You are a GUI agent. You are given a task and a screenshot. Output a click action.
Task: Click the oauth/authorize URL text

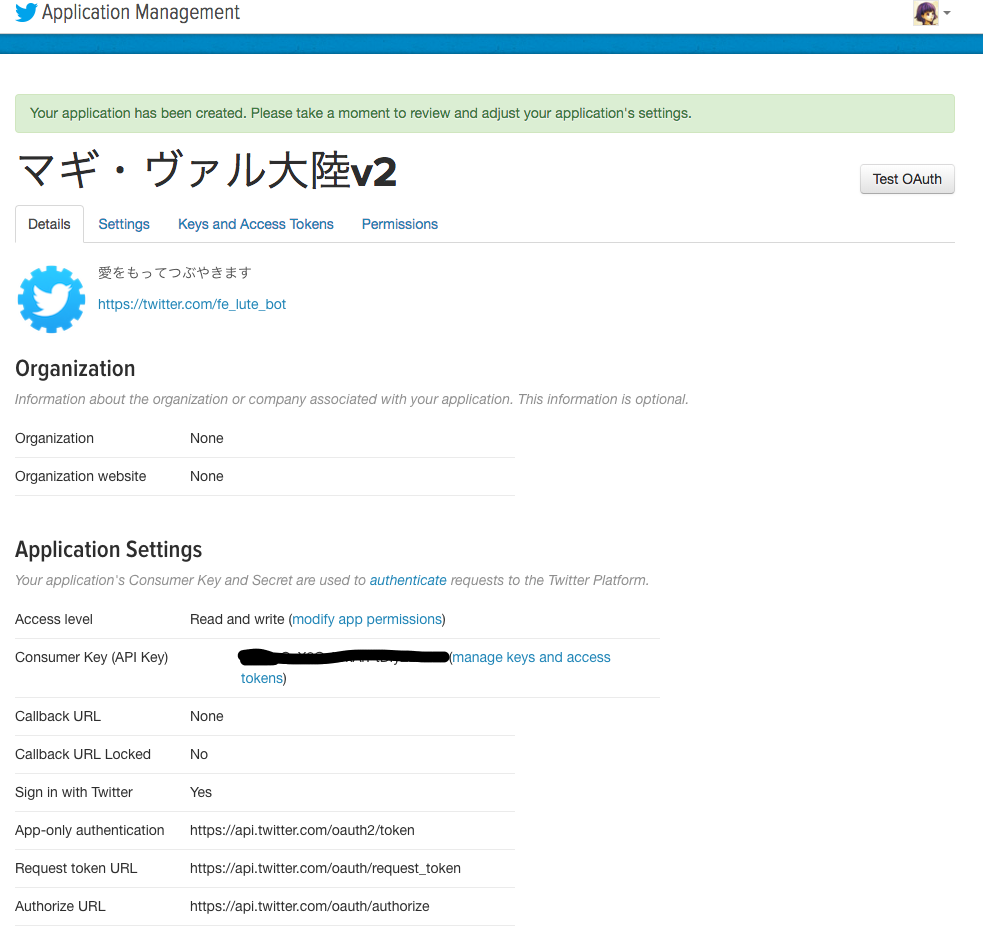[310, 906]
